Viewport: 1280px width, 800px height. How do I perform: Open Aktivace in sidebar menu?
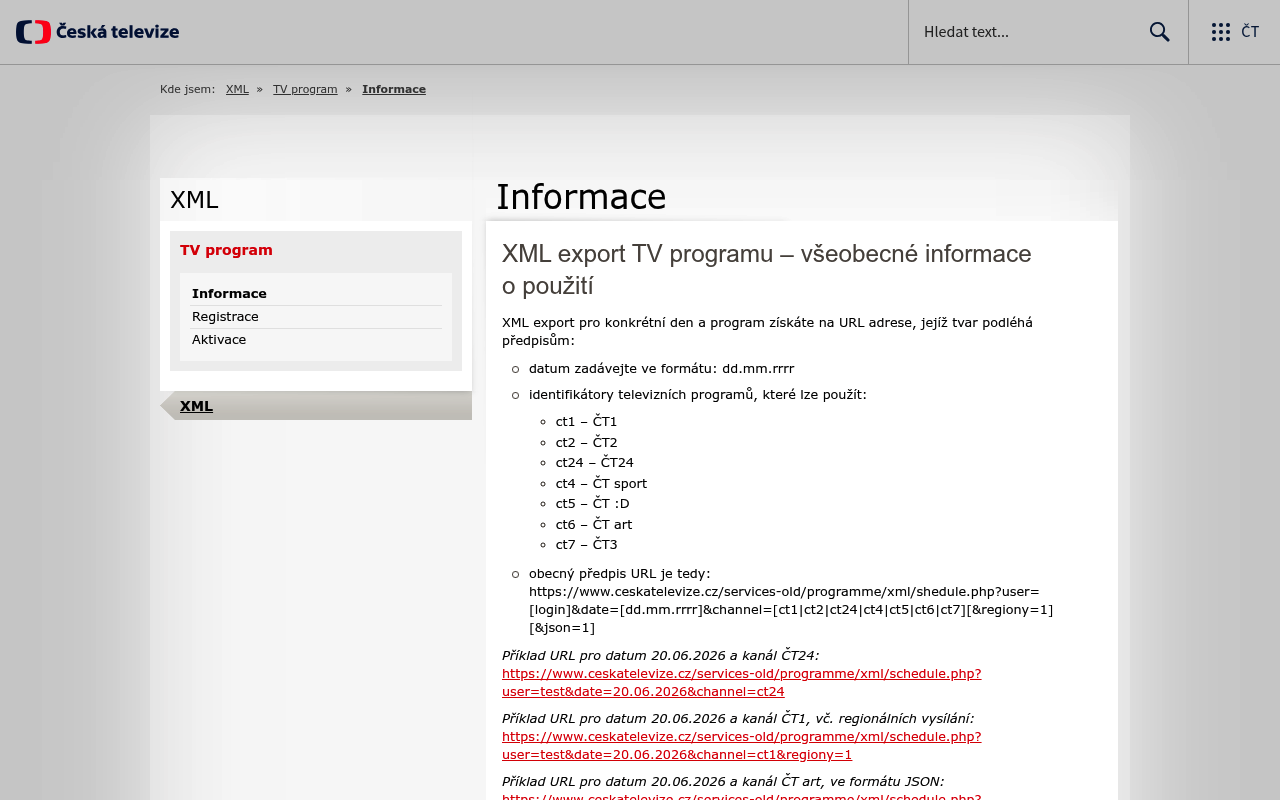219,339
